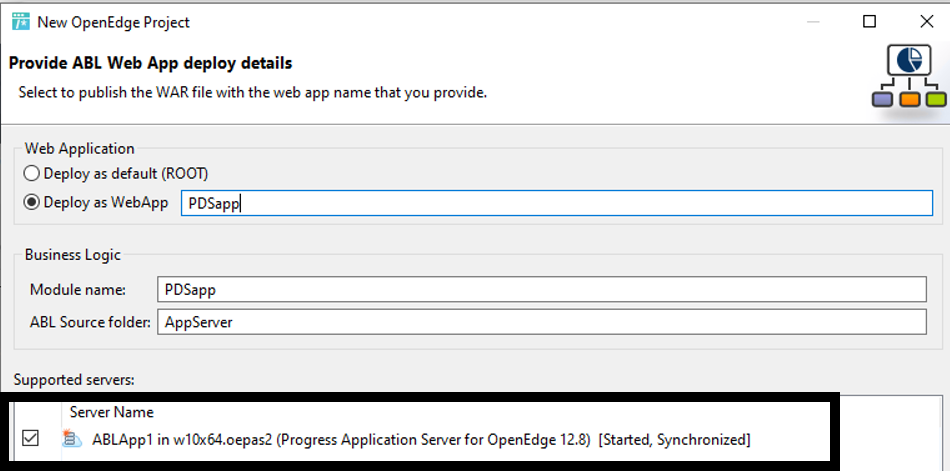Uncheck the ABLApp1 server checkbox
Image resolution: width=950 pixels, height=471 pixels.
pos(30,438)
